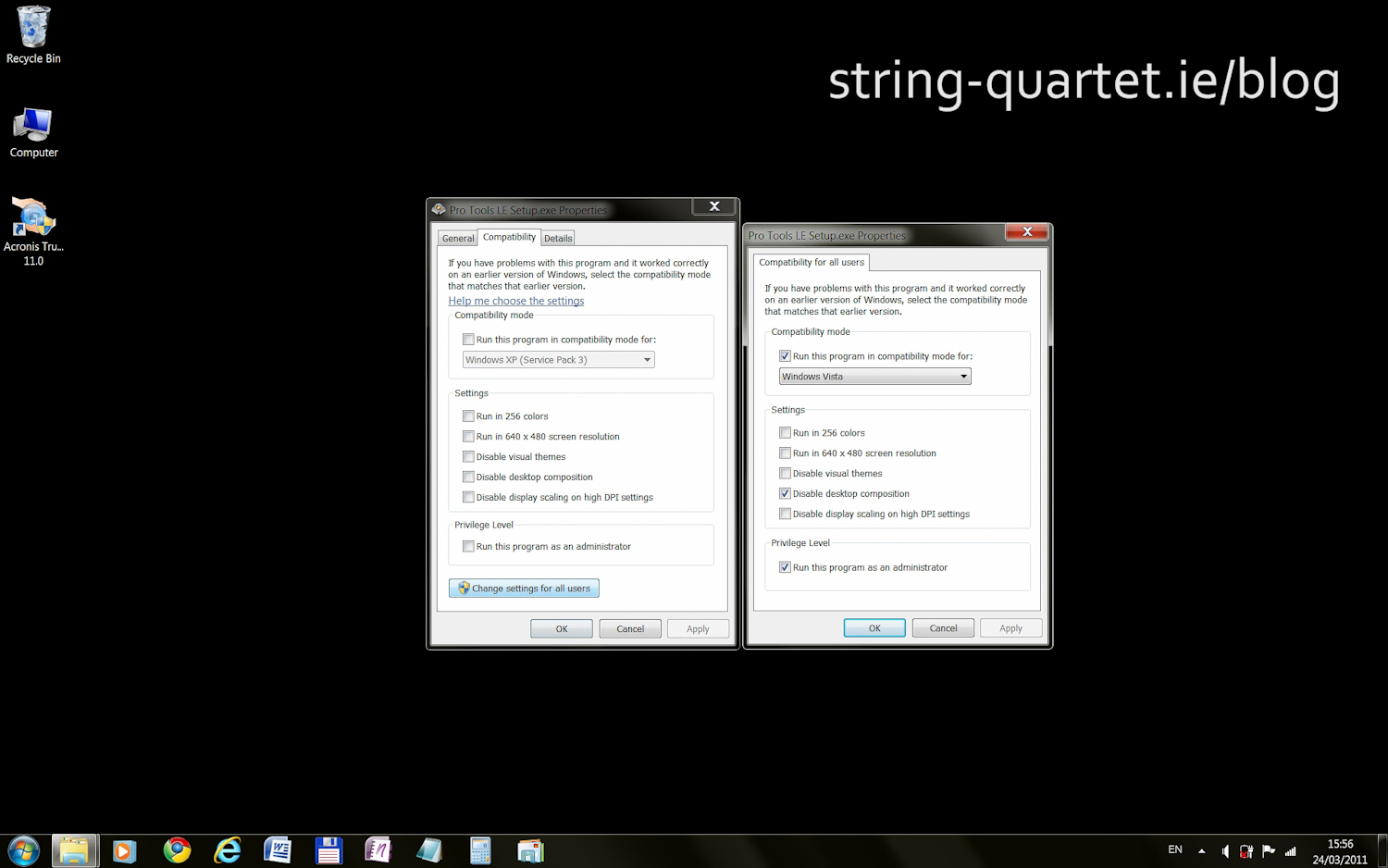
Task: Click Cancel in the all-users window
Action: tap(943, 628)
